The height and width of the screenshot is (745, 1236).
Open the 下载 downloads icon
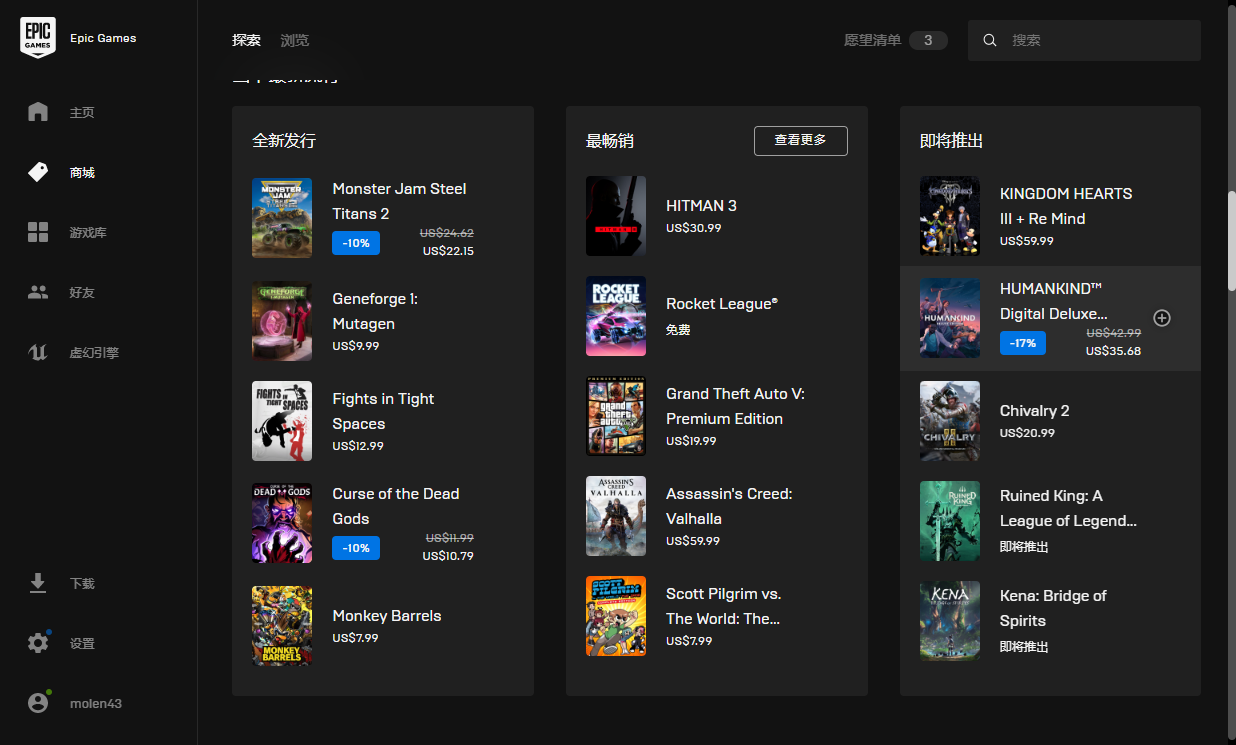point(38,583)
